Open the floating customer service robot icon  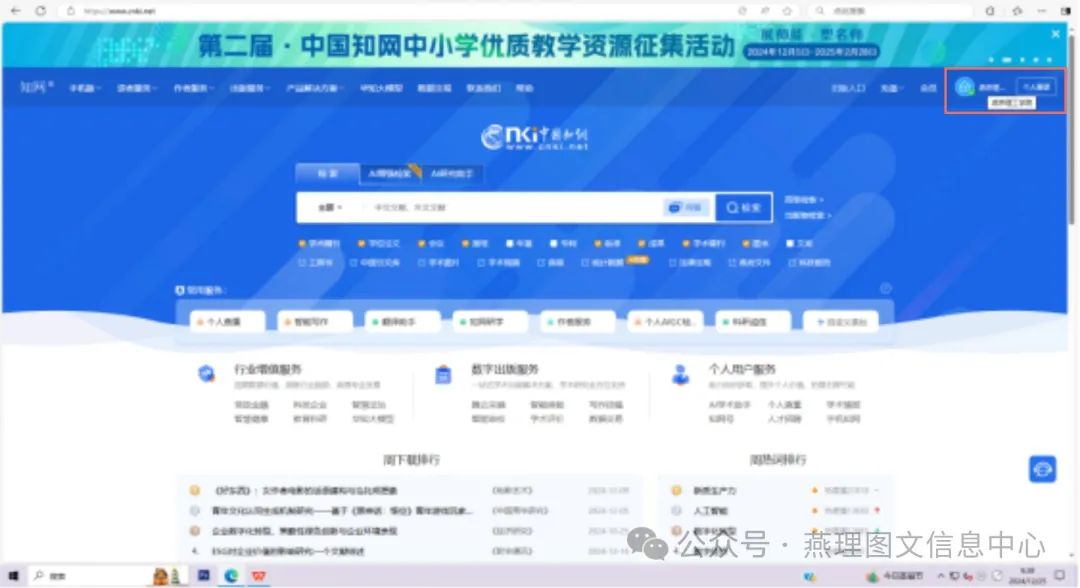1043,469
